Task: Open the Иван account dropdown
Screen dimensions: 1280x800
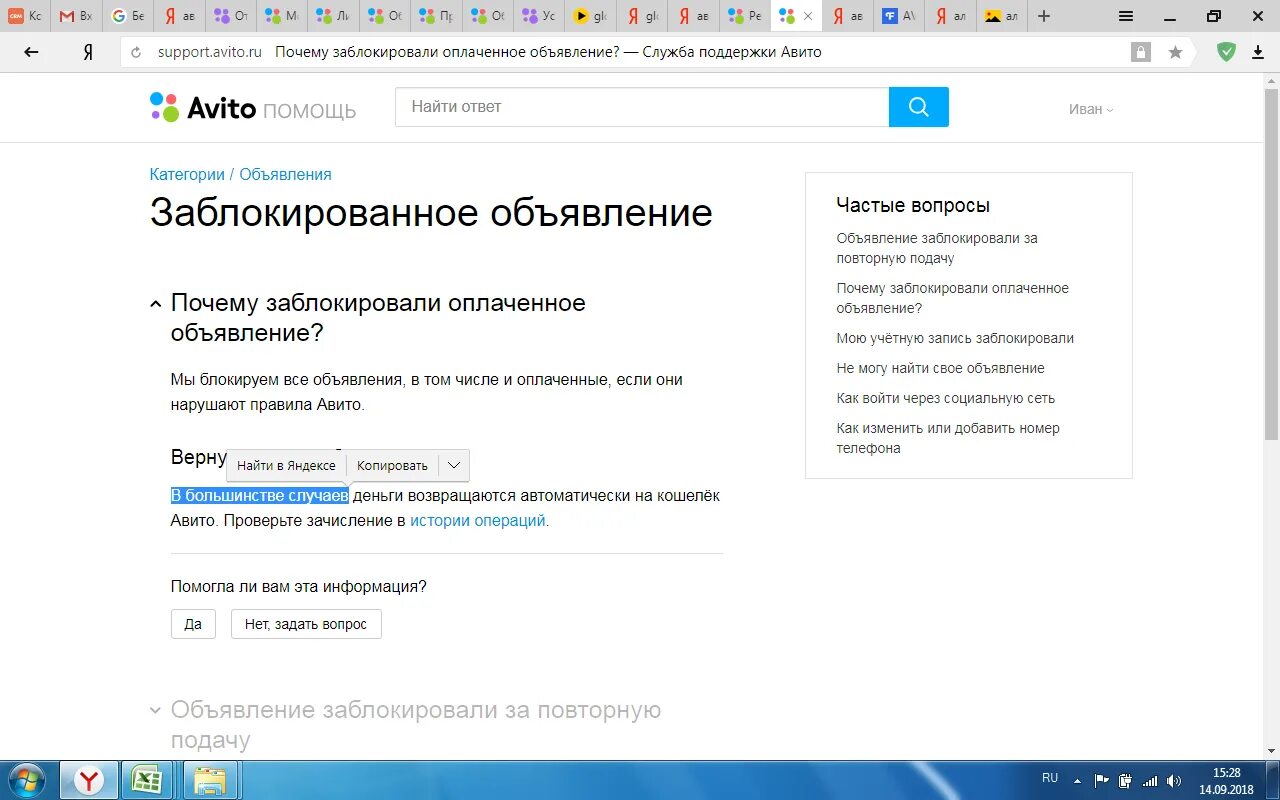Action: click(1091, 109)
